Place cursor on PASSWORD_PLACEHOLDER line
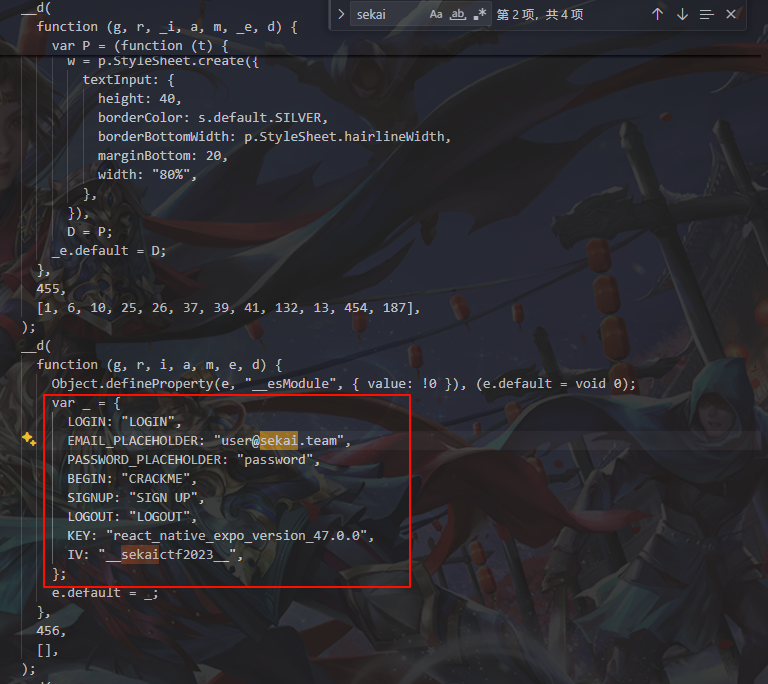This screenshot has width=768, height=684. point(150,459)
